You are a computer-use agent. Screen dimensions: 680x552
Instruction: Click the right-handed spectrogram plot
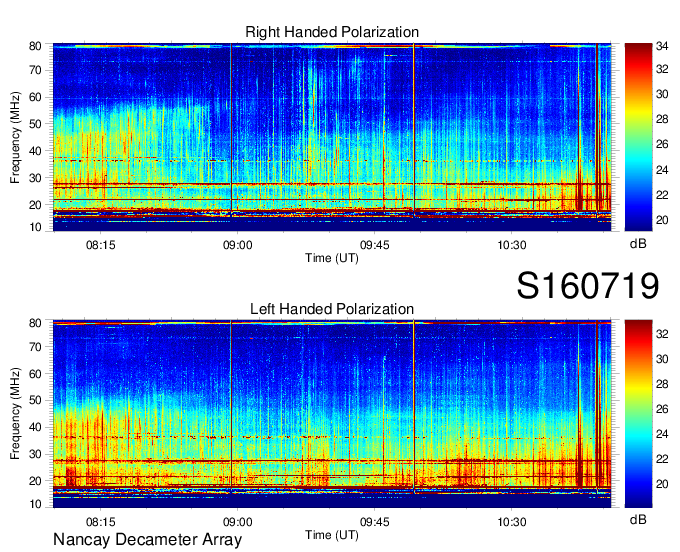(x=332, y=137)
